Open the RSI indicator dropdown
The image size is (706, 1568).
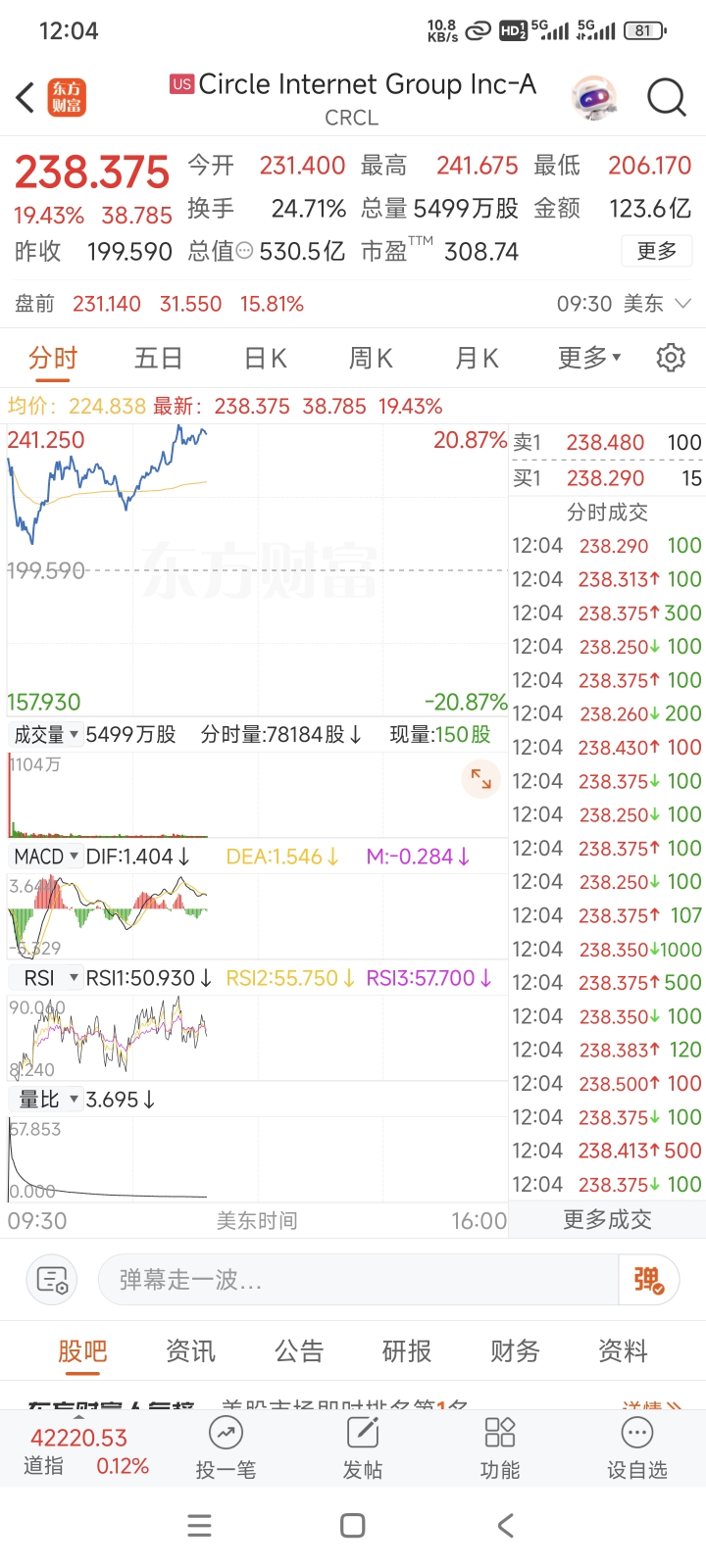point(45,978)
